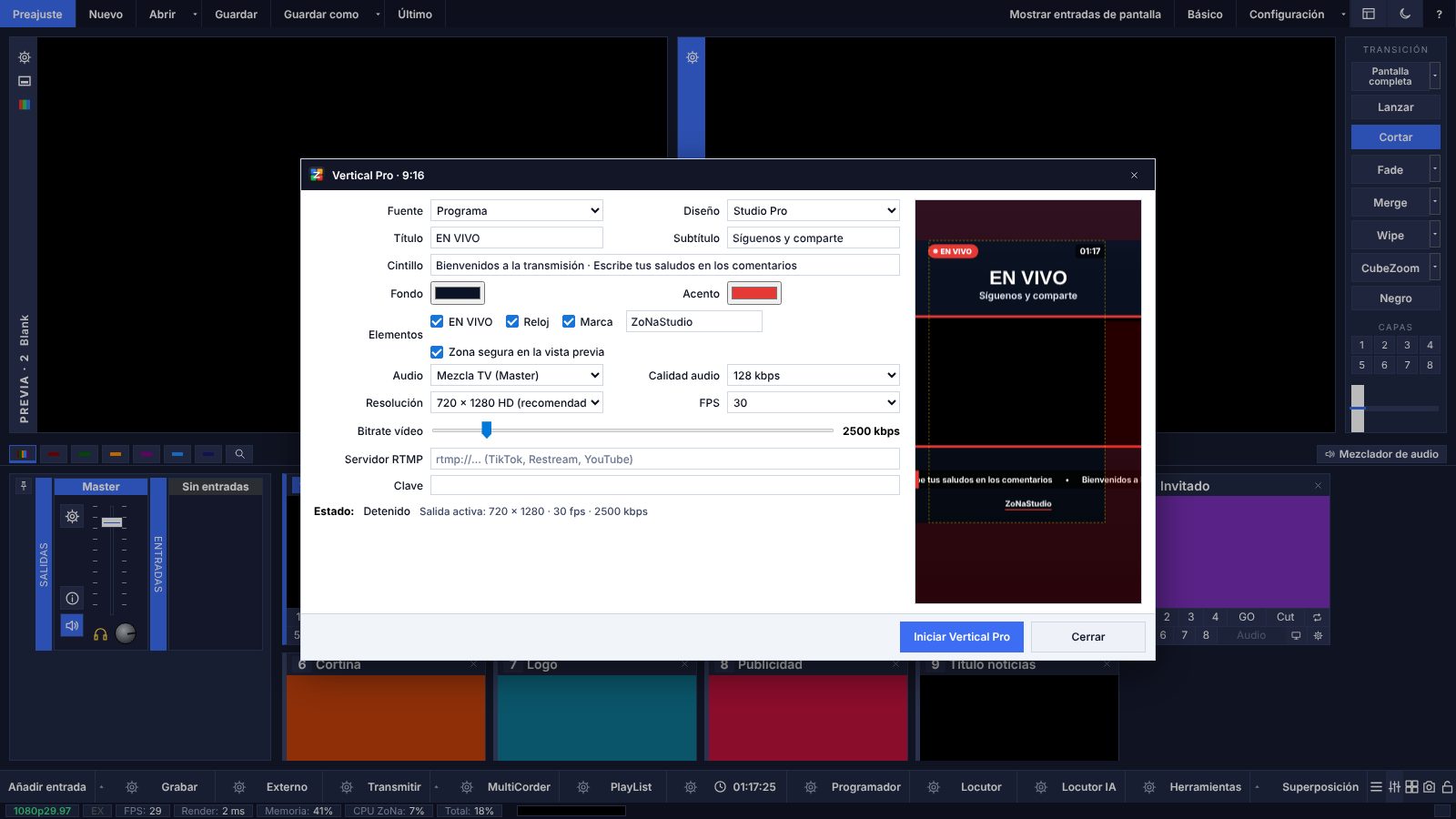
Task: Open help via the question mark icon
Action: pos(1439,14)
